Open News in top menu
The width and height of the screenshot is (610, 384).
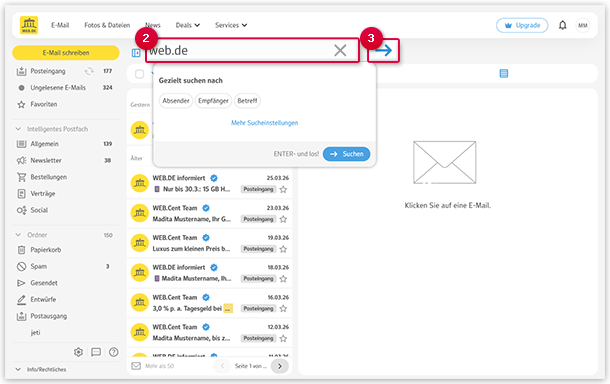click(153, 25)
